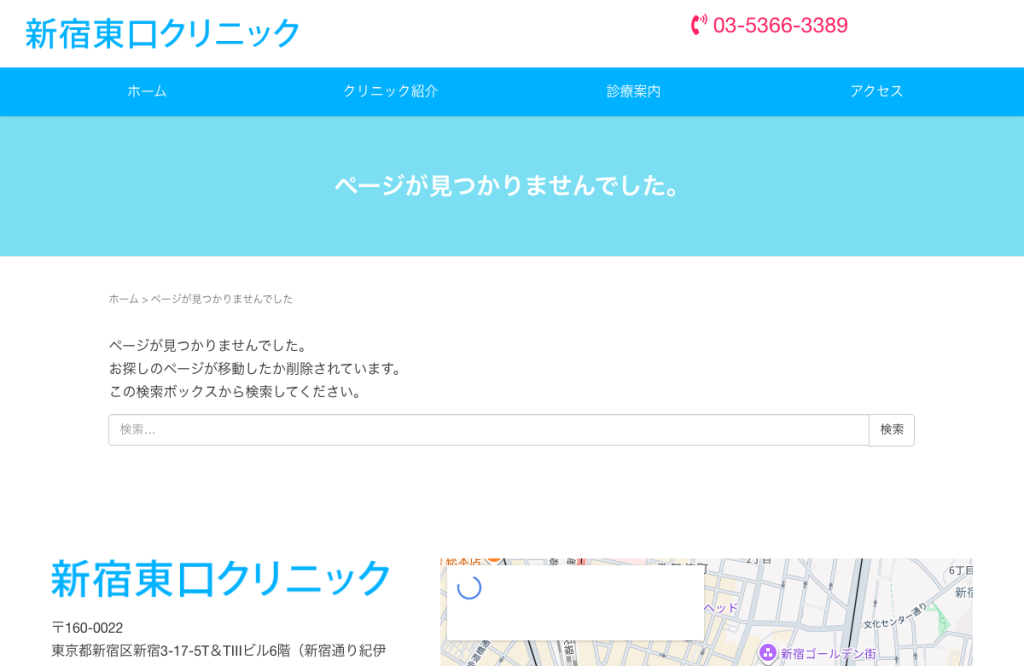Click the ホーム breadcrumb link

coord(123,299)
